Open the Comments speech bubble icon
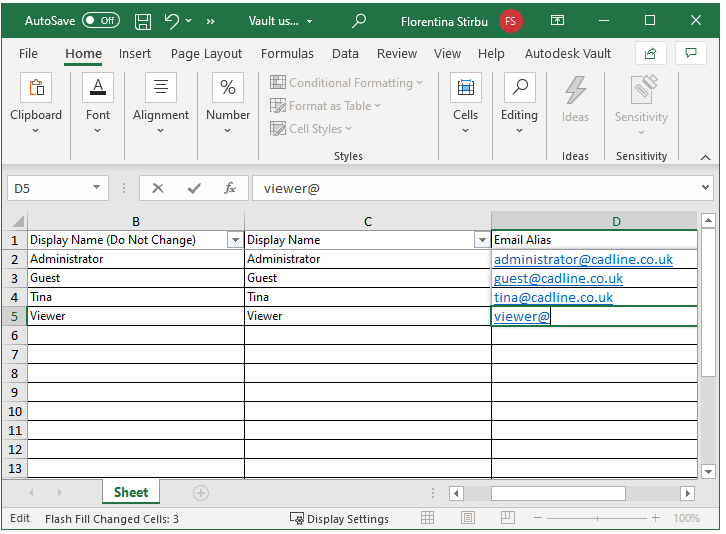This screenshot has height=534, width=726. 691,54
